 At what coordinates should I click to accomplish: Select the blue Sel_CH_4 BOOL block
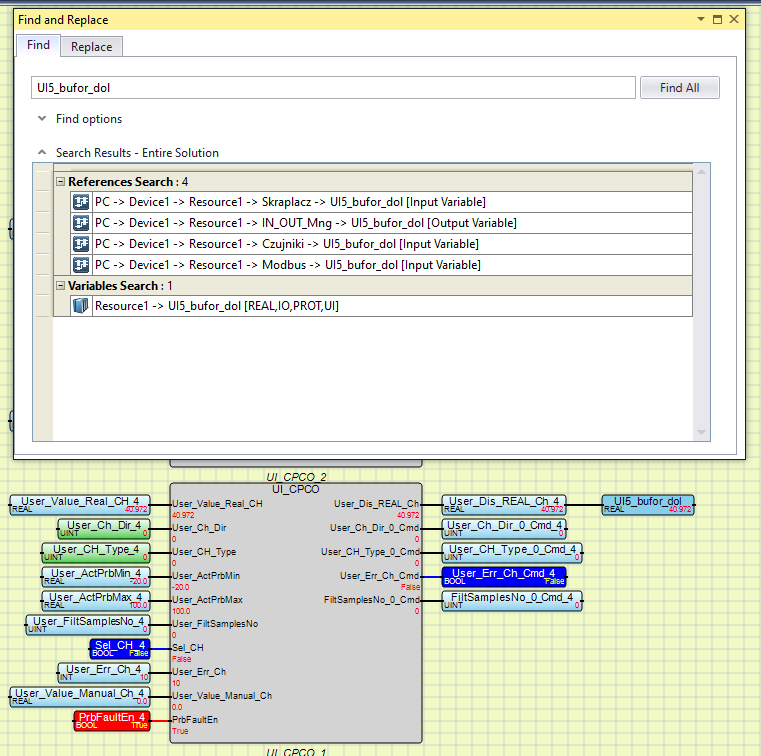pos(120,649)
